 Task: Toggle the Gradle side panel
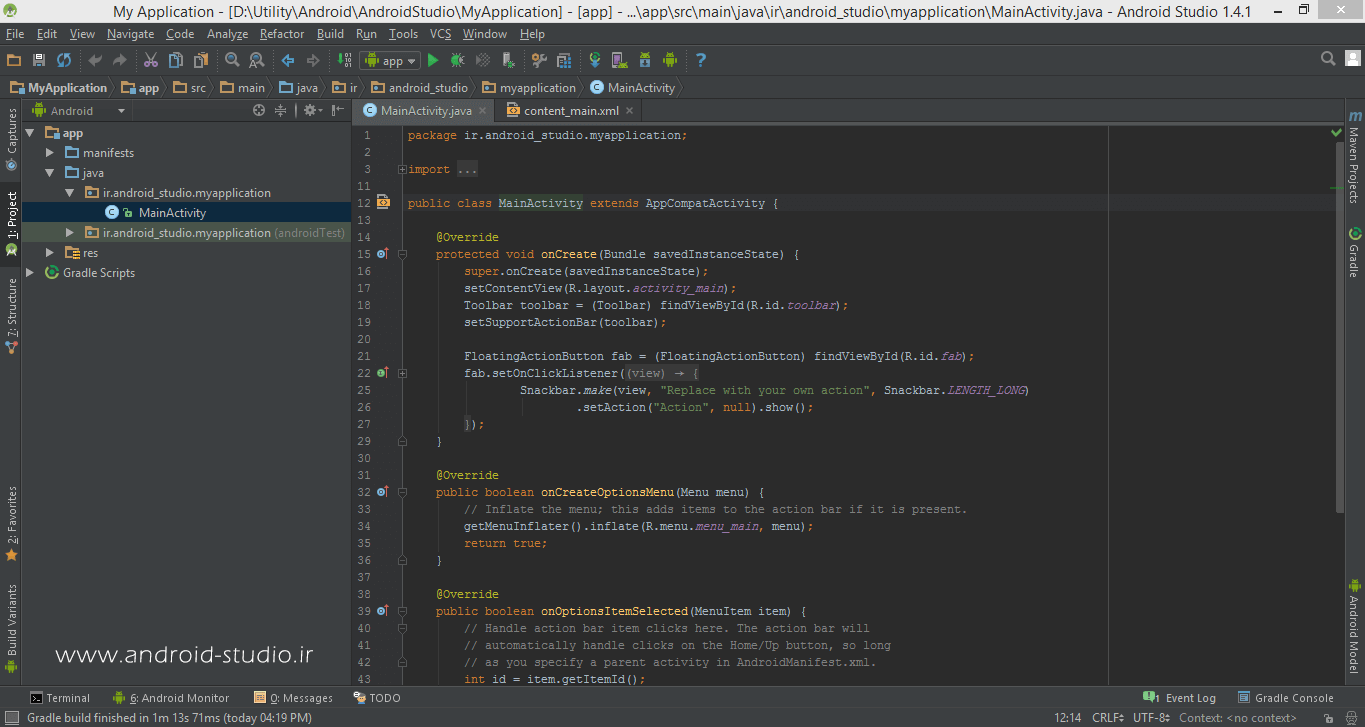(x=1354, y=252)
